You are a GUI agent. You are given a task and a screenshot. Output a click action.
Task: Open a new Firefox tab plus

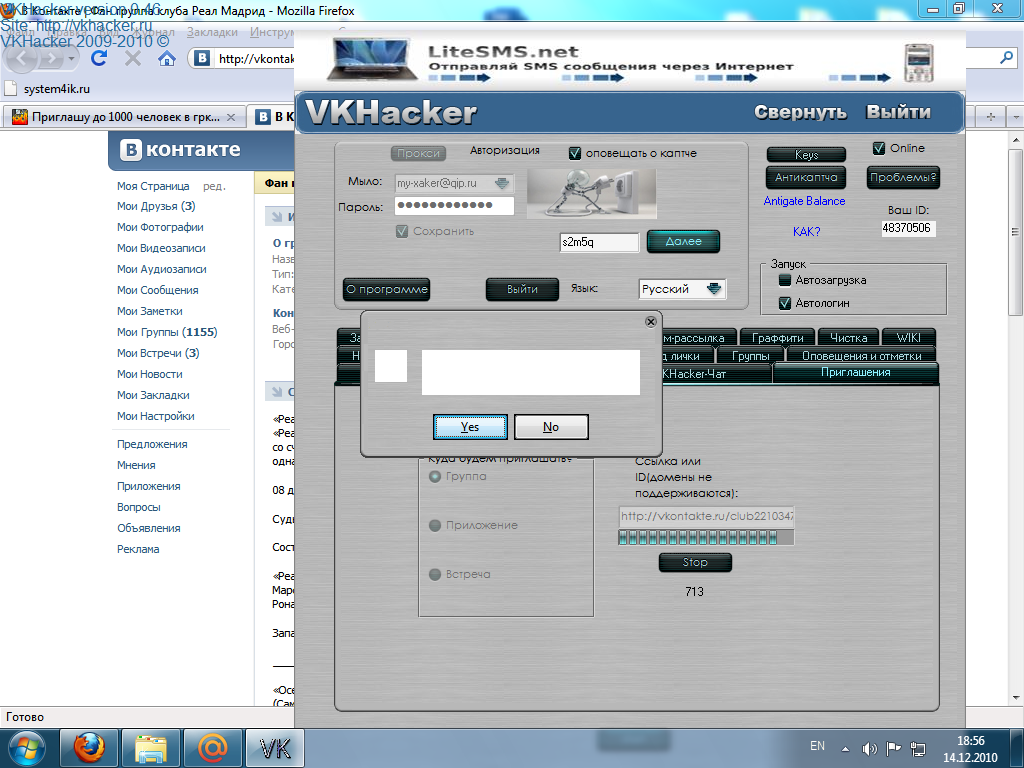coord(991,117)
